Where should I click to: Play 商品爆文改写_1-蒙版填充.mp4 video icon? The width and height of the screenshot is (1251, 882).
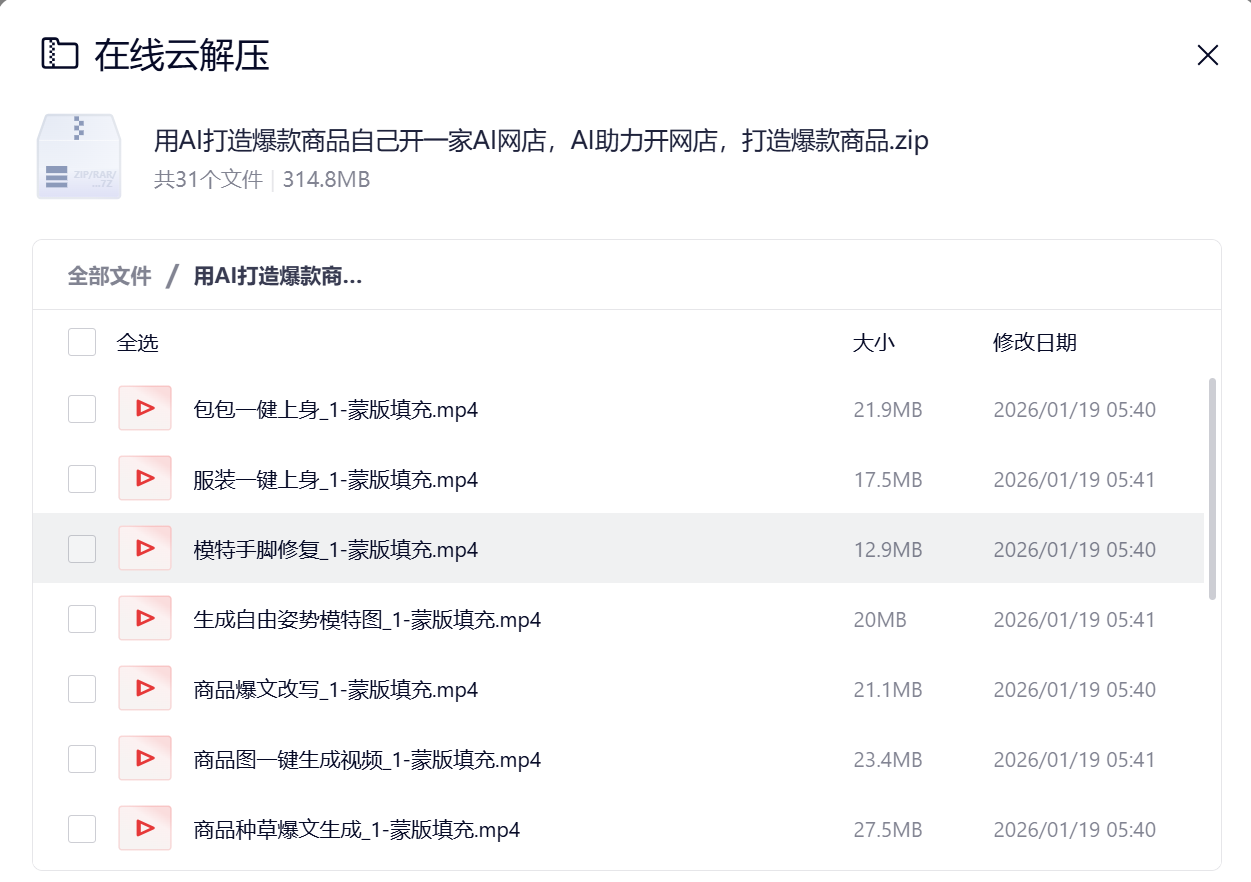(145, 688)
